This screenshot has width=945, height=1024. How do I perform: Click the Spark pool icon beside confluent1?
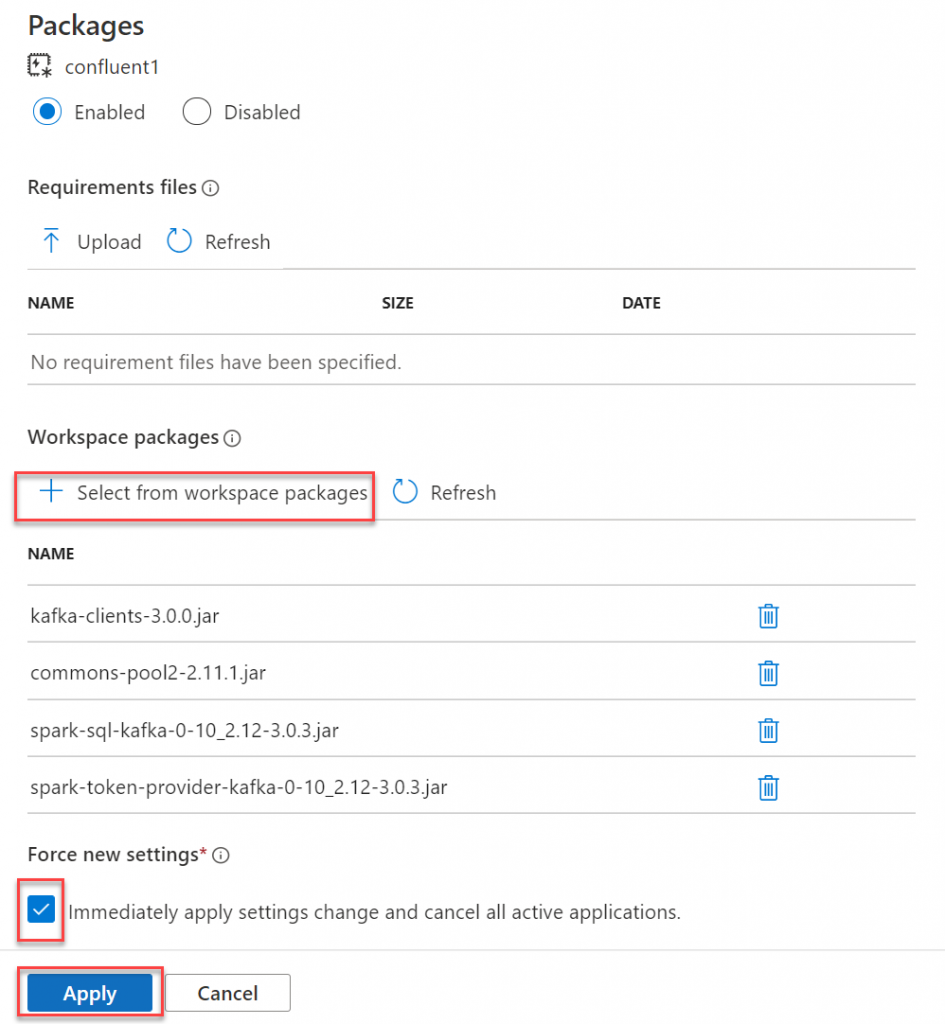[37, 66]
